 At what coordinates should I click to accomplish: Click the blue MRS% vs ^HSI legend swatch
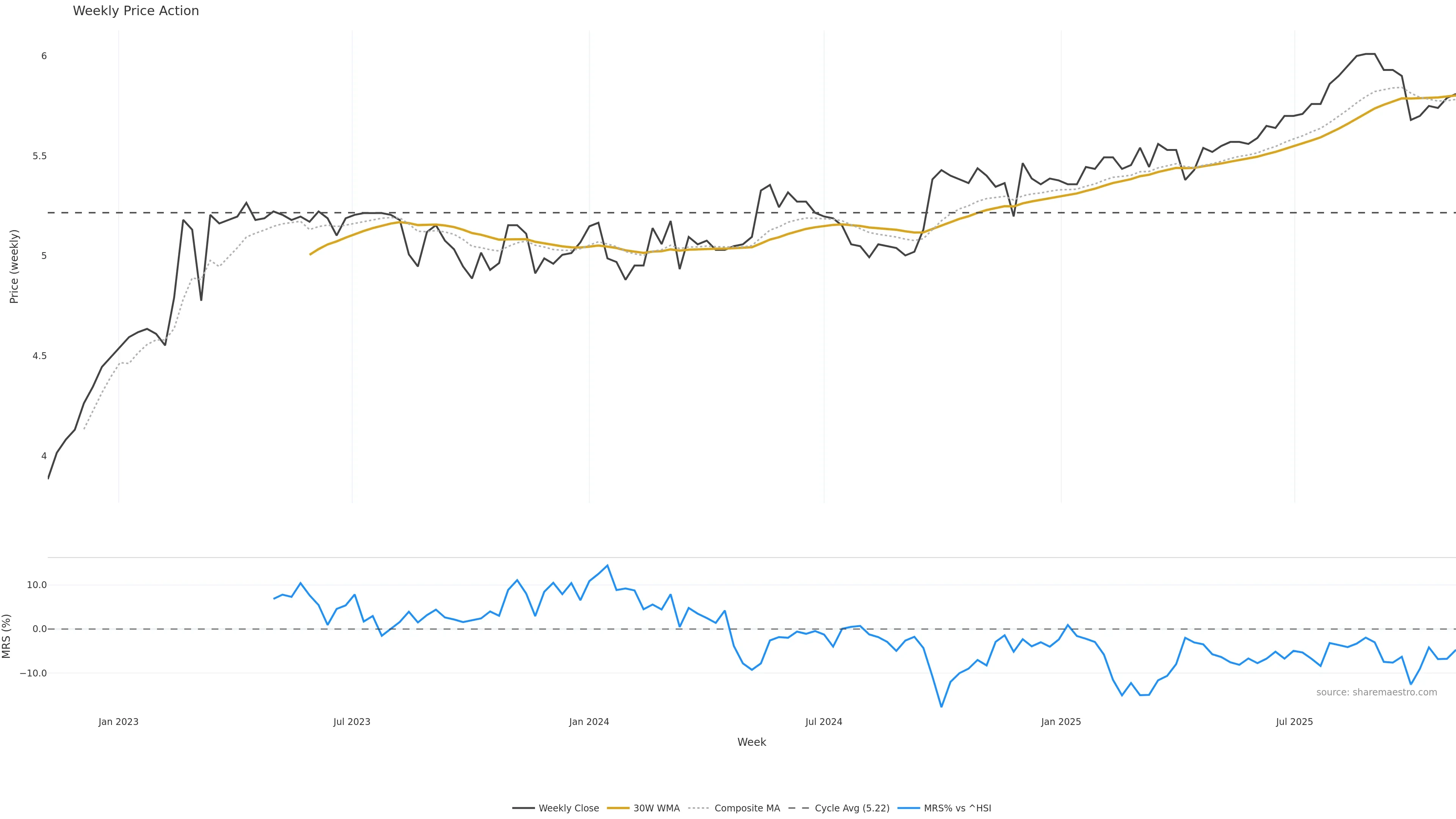click(x=908, y=808)
